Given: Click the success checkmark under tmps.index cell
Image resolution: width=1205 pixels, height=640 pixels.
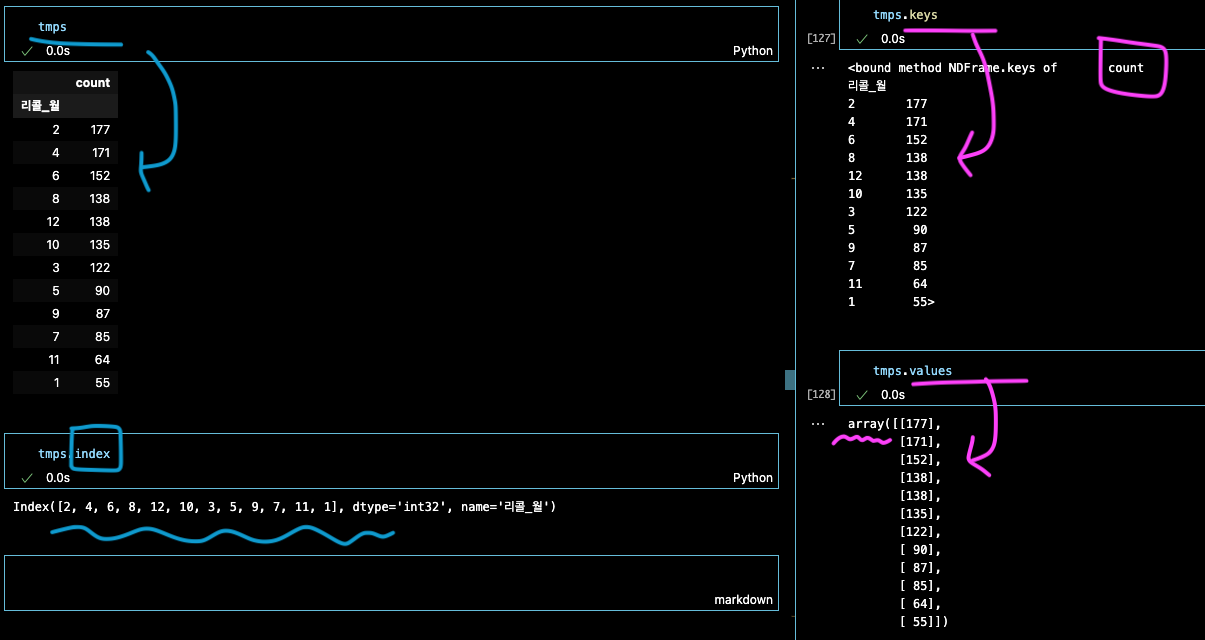Looking at the screenshot, I should point(27,478).
